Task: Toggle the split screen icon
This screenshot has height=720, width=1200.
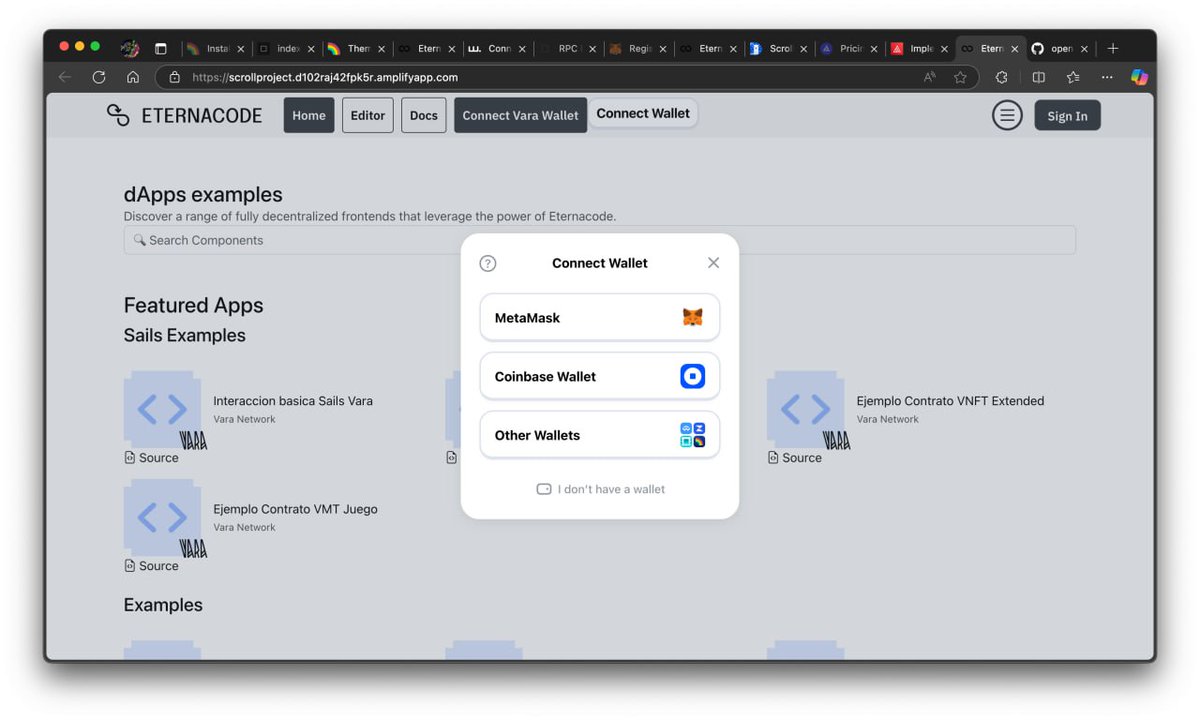Action: [1038, 77]
